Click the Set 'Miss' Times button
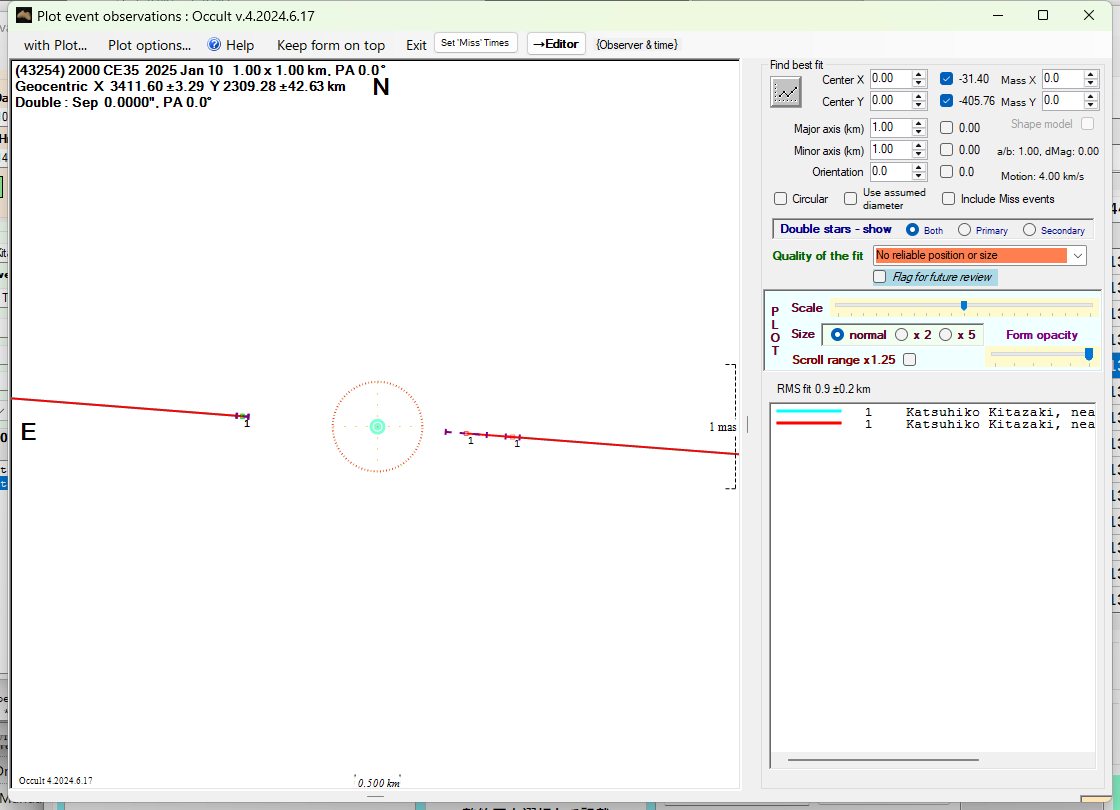 (475, 43)
